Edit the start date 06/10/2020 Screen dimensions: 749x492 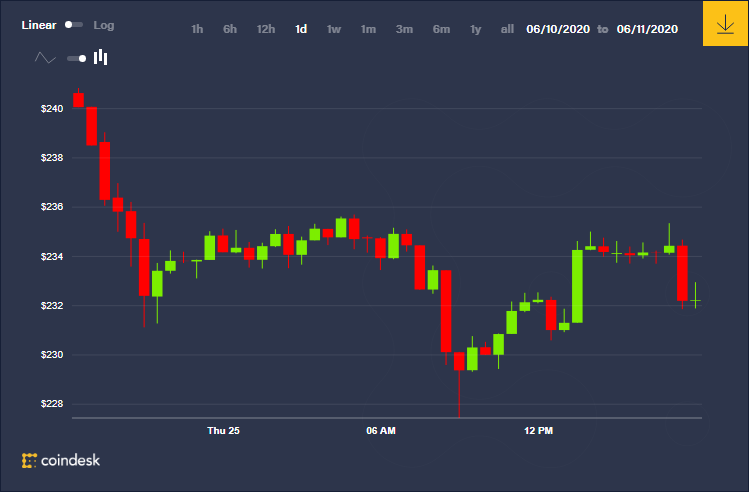(x=558, y=29)
